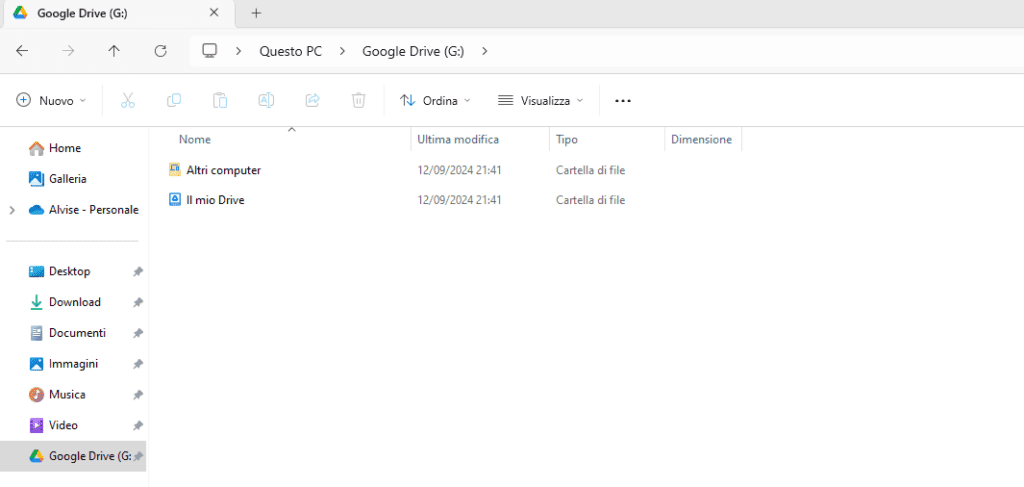The image size is (1024, 487).
Task: Expand the Alvise - Personale tree node
Action: pyautogui.click(x=12, y=210)
